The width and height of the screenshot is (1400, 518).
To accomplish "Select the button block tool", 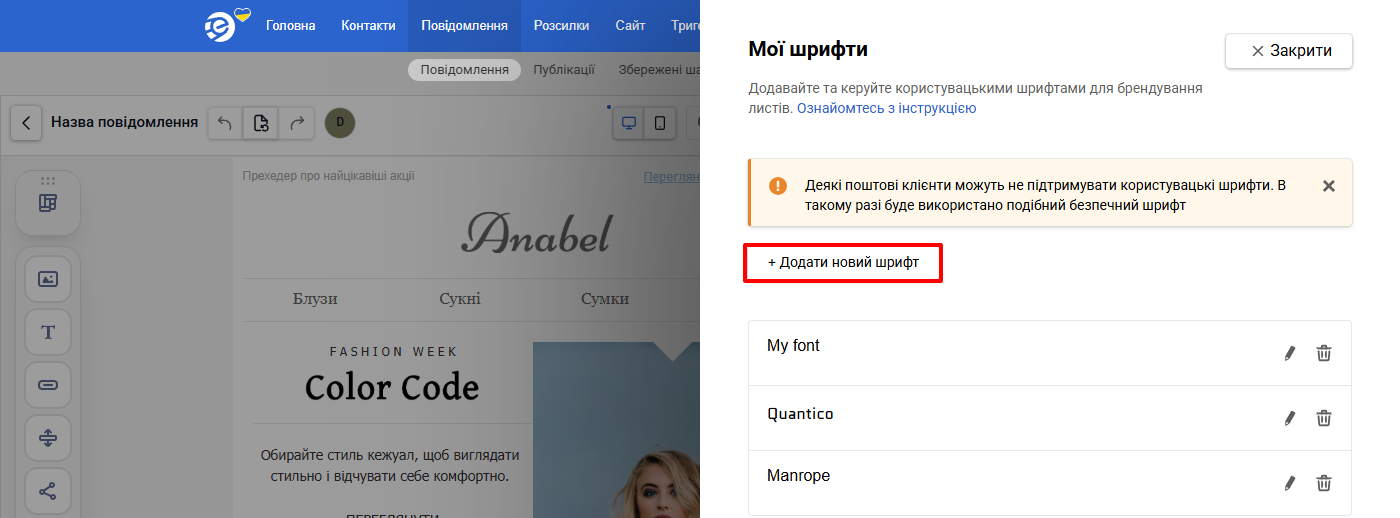I will (48, 385).
